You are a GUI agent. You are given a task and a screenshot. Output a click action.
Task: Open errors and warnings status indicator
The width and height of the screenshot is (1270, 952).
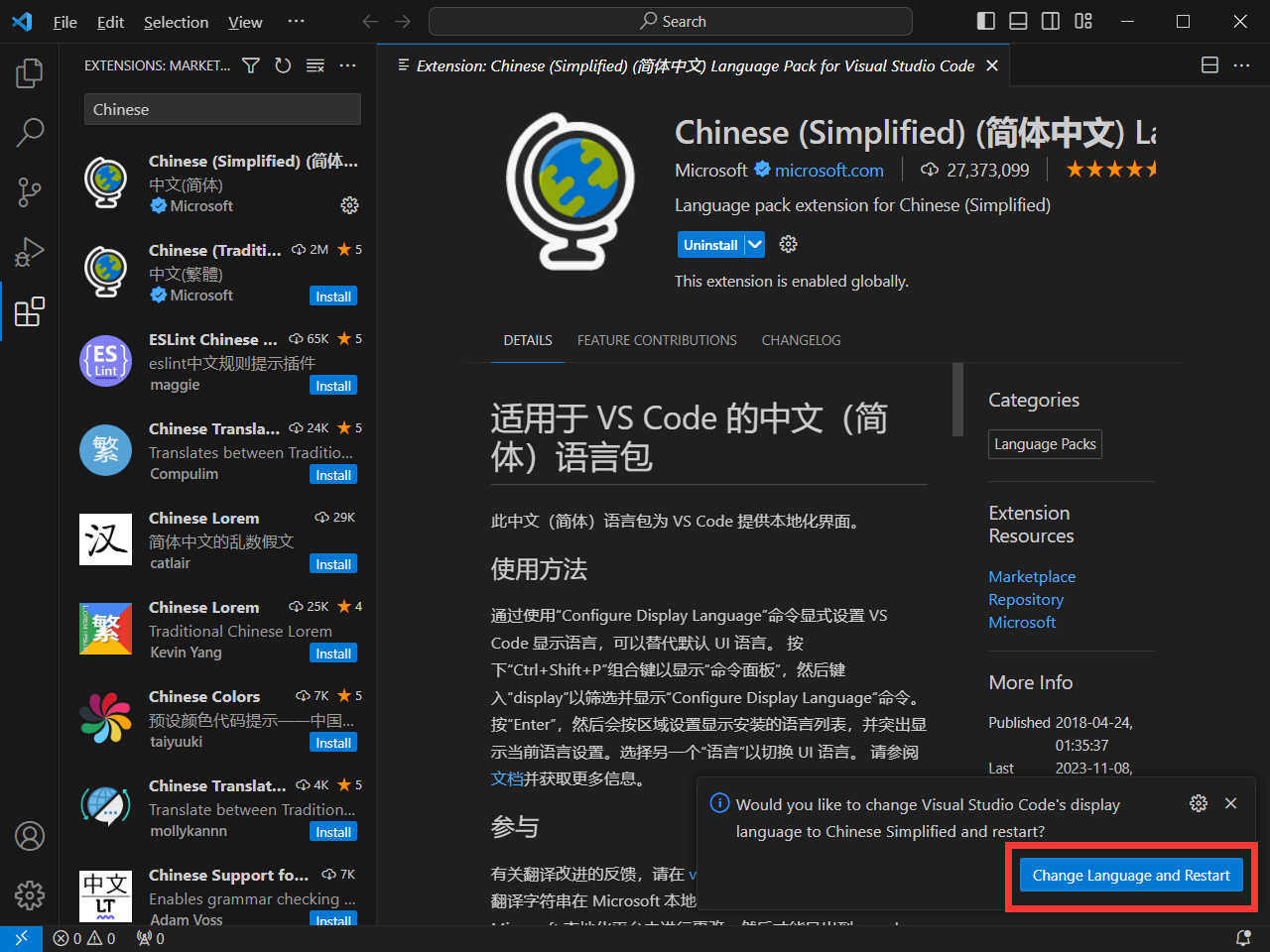coord(84,938)
